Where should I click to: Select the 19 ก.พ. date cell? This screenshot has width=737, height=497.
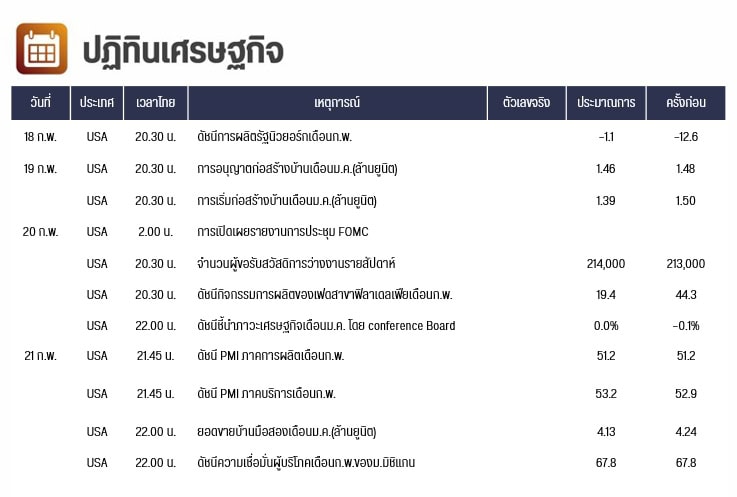point(40,168)
